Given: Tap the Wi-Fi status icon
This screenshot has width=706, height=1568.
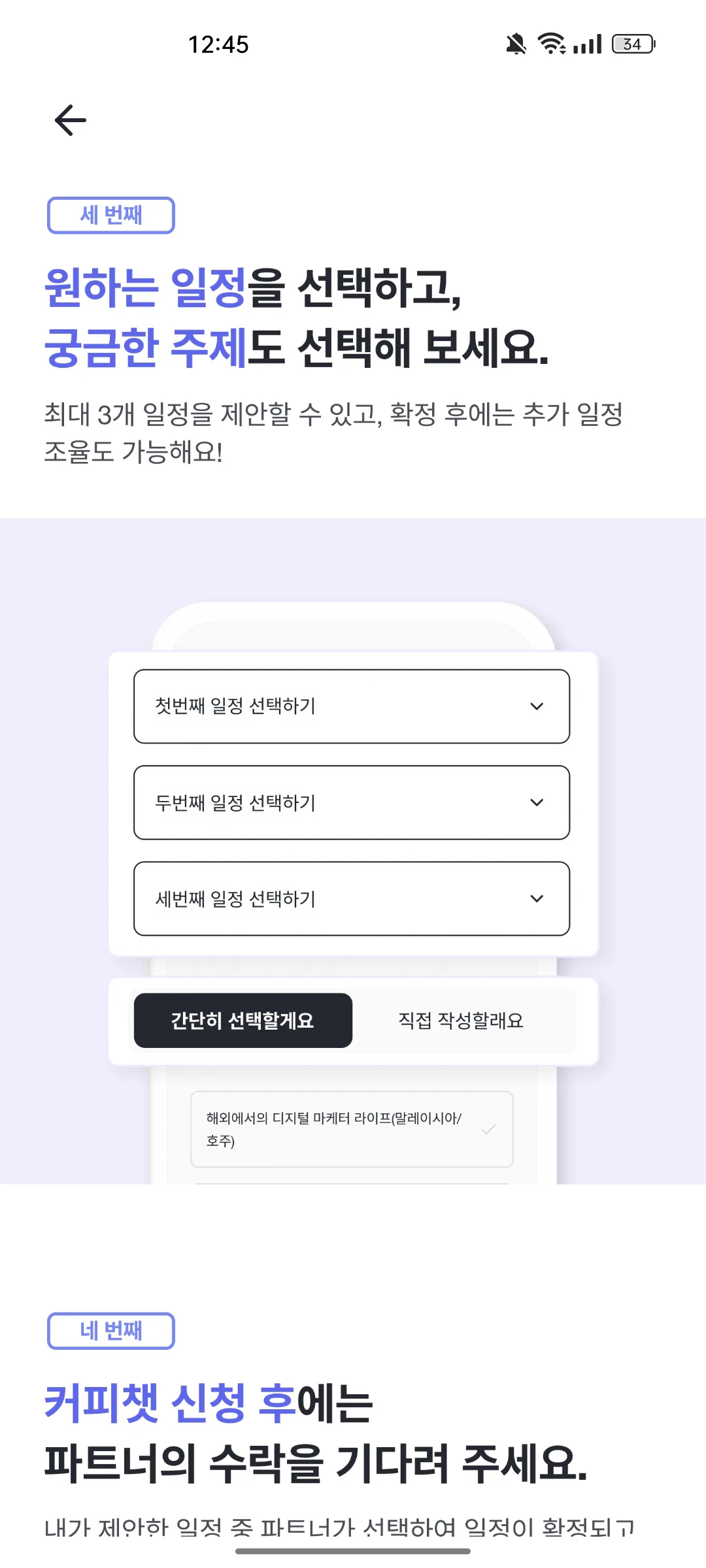Looking at the screenshot, I should (x=552, y=44).
